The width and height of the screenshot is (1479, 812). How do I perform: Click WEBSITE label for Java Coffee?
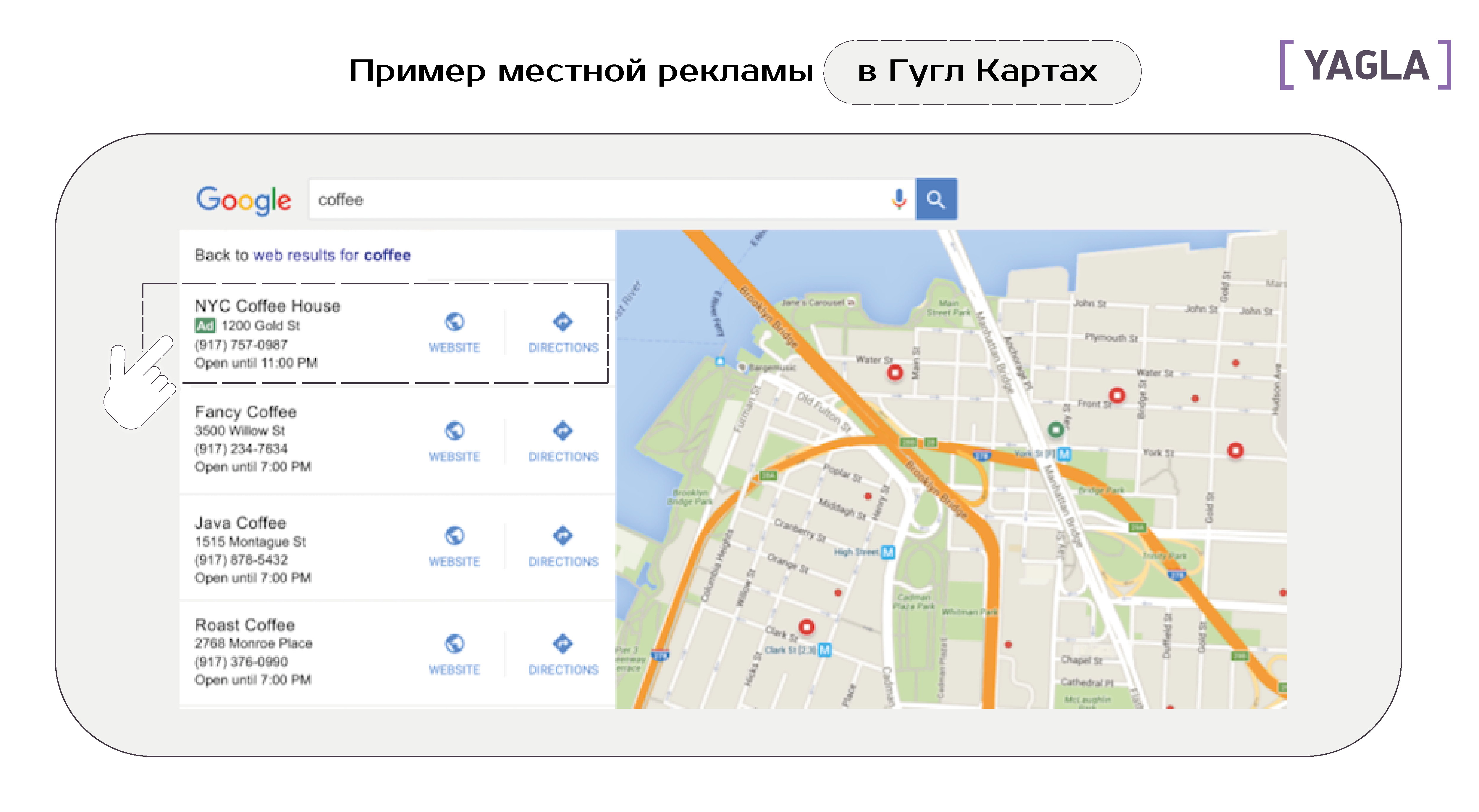coord(454,562)
